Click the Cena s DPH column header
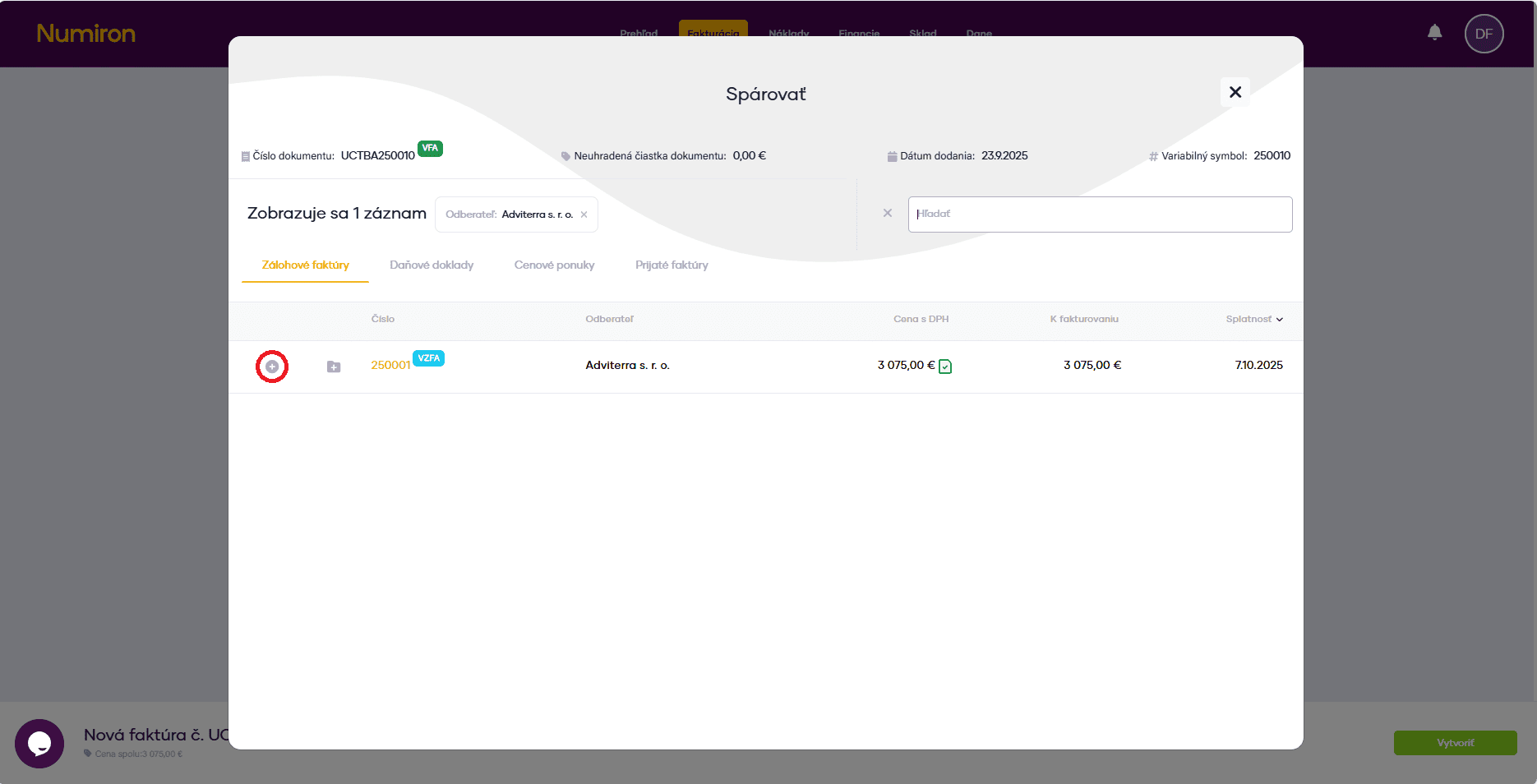The width and height of the screenshot is (1537, 784). click(921, 319)
